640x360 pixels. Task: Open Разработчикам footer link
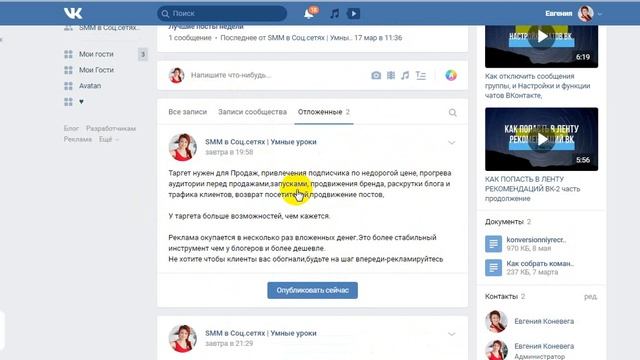tap(111, 128)
